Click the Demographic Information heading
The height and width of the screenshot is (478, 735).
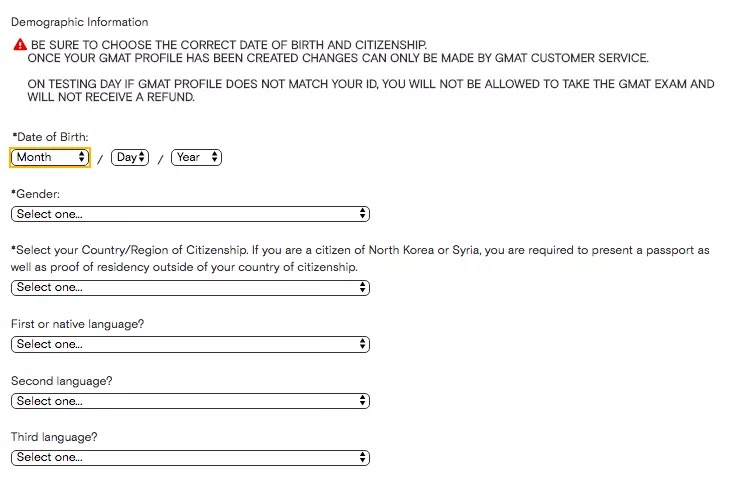coord(80,22)
